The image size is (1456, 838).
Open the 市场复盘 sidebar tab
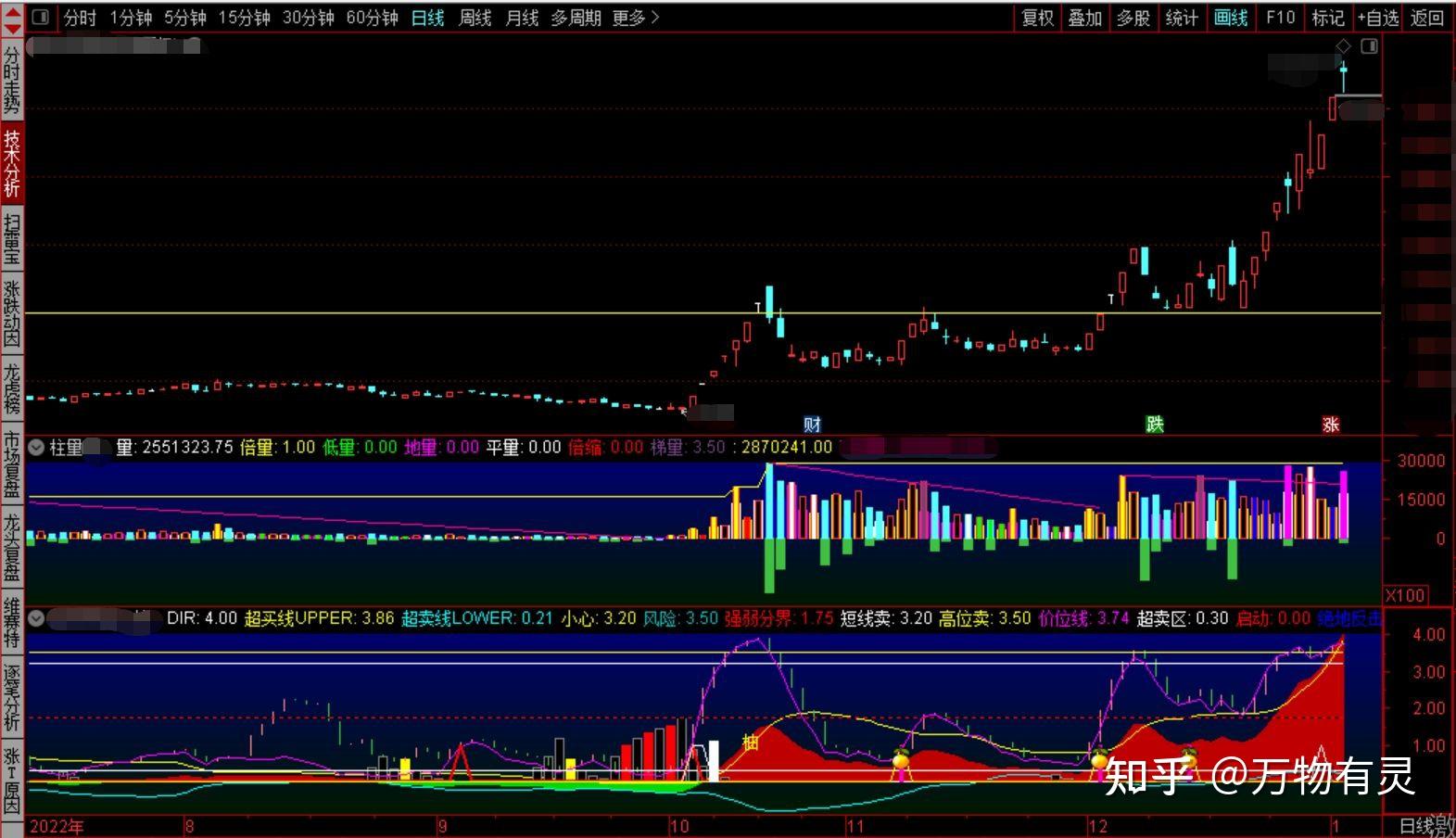tap(12, 464)
